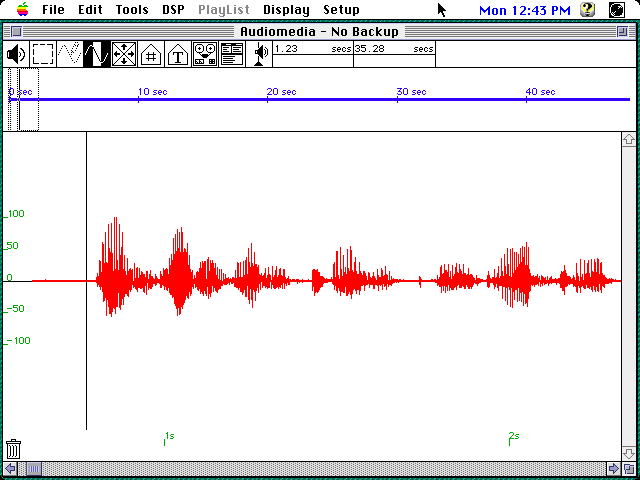Click the 100 amplitude axis label
The height and width of the screenshot is (480, 640).
(x=15, y=213)
